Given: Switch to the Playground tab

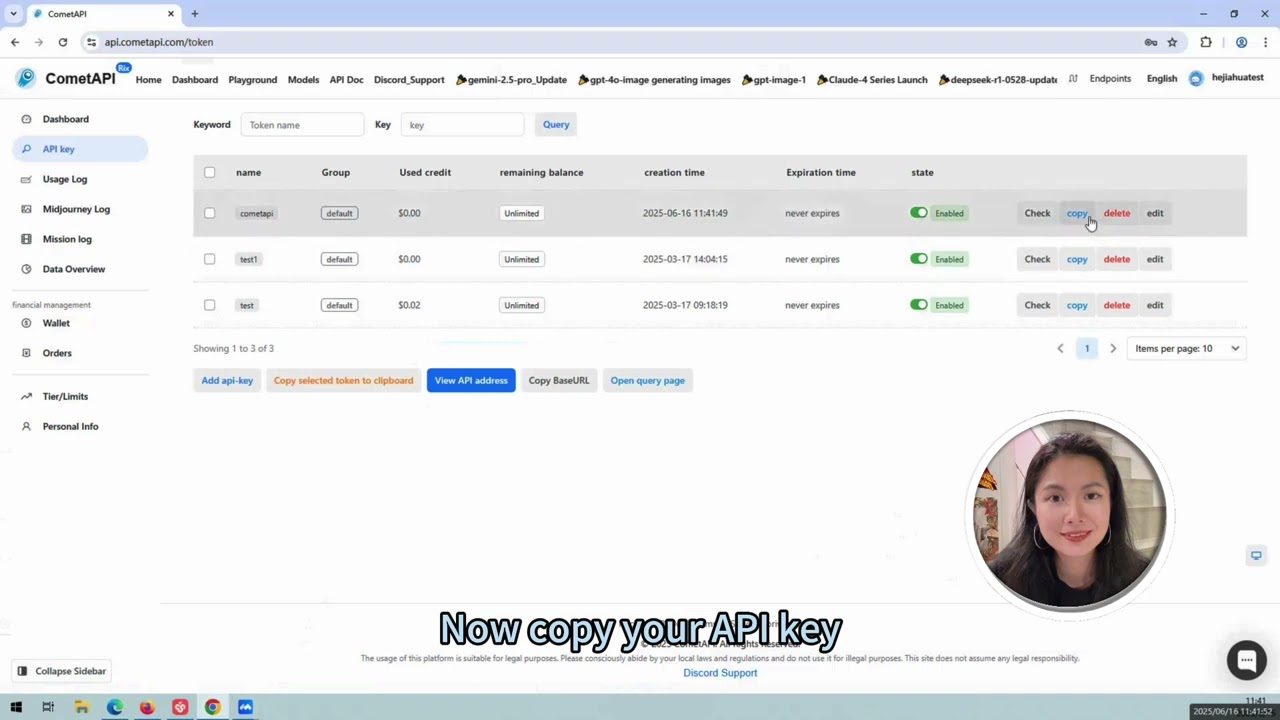Looking at the screenshot, I should click(252, 79).
